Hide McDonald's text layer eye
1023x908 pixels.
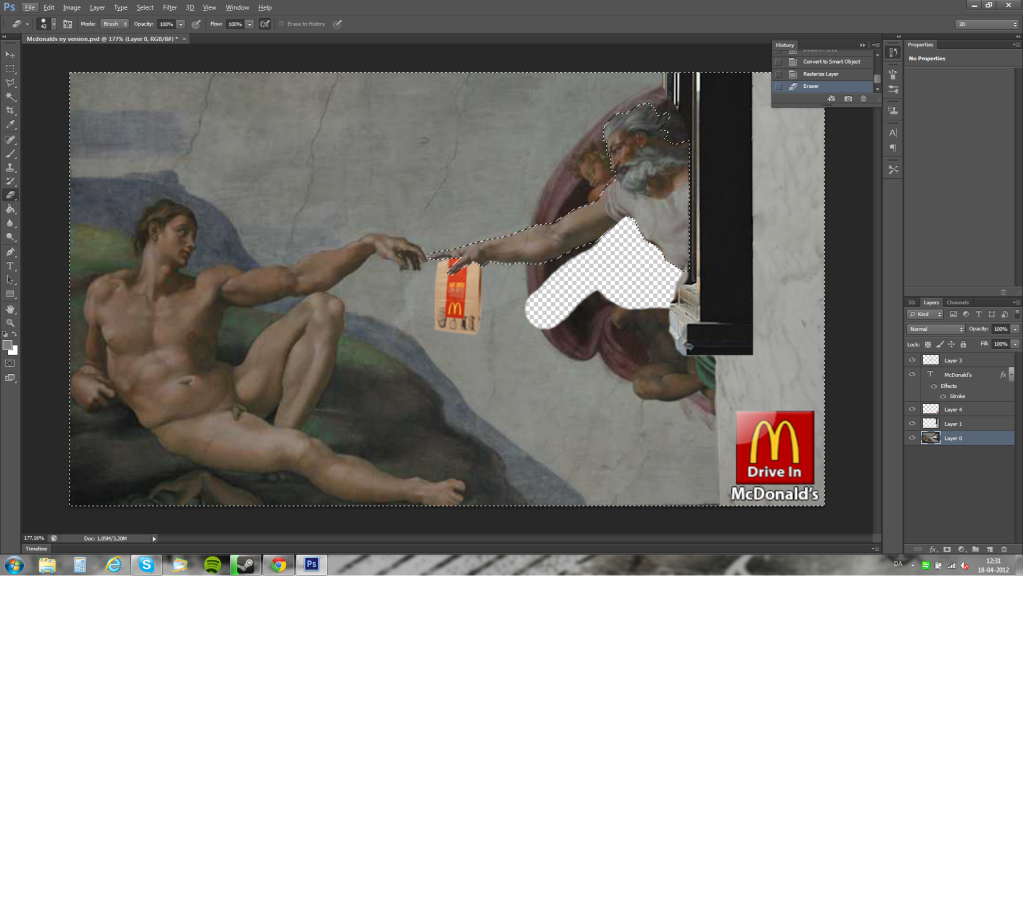click(x=912, y=374)
